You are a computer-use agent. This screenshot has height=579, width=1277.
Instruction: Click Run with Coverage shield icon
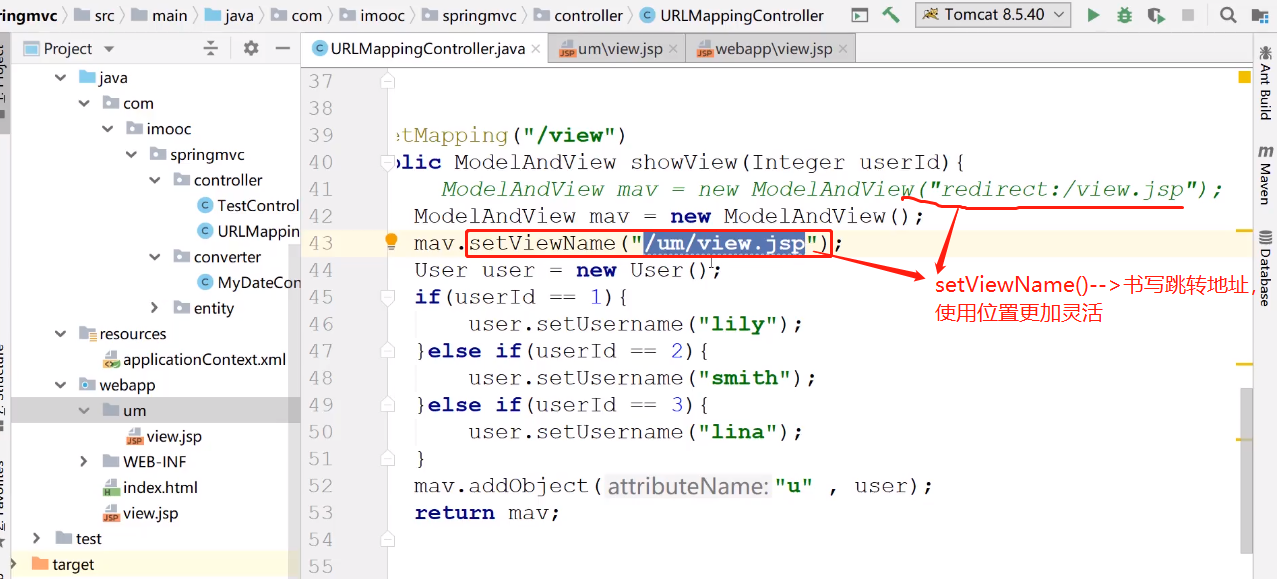1156,15
